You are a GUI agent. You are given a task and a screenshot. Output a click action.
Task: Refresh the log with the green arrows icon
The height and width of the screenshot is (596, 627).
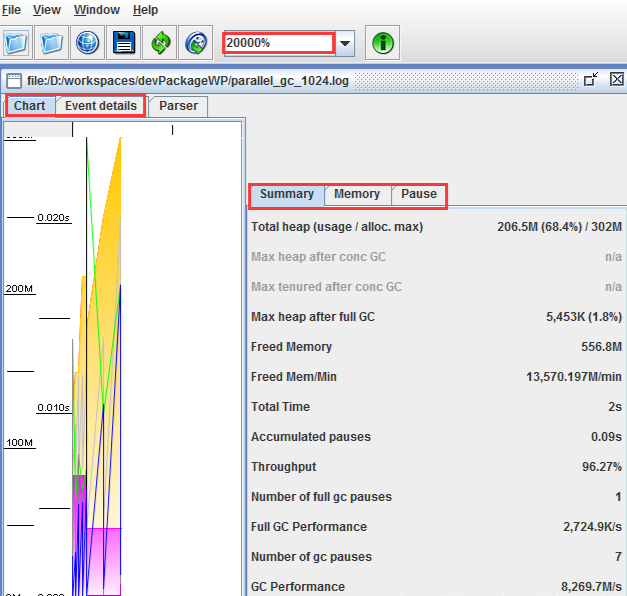click(160, 43)
